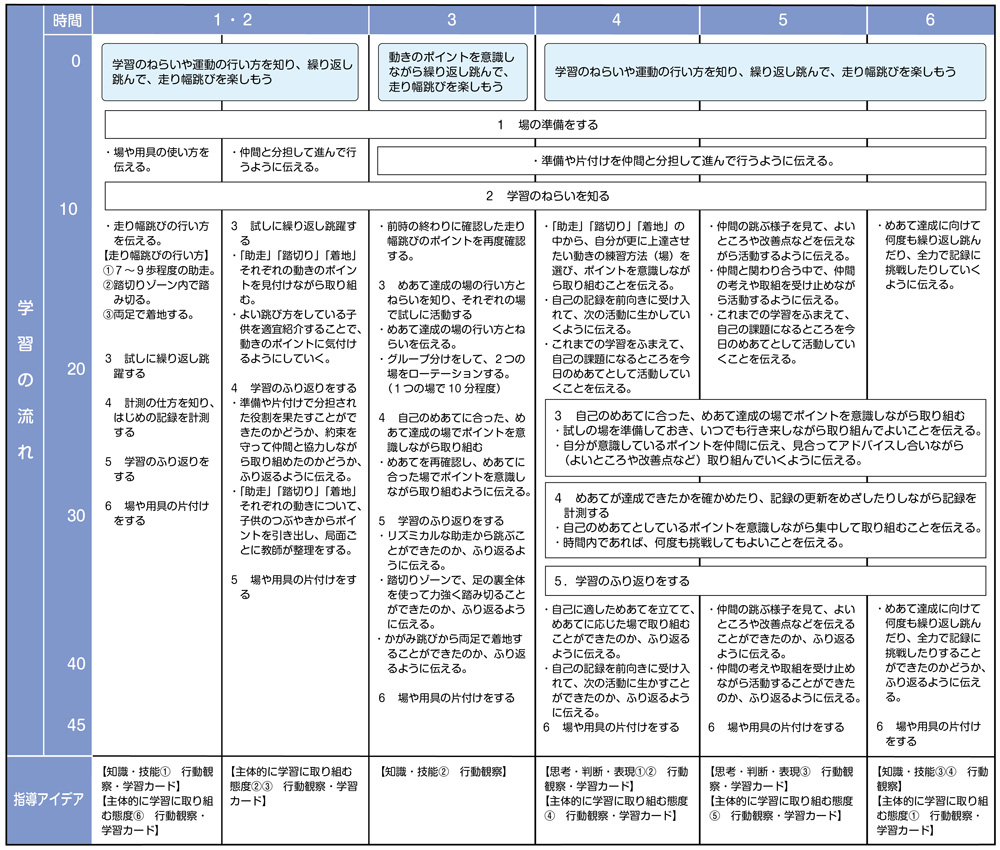Select column header '3'

click(452, 20)
